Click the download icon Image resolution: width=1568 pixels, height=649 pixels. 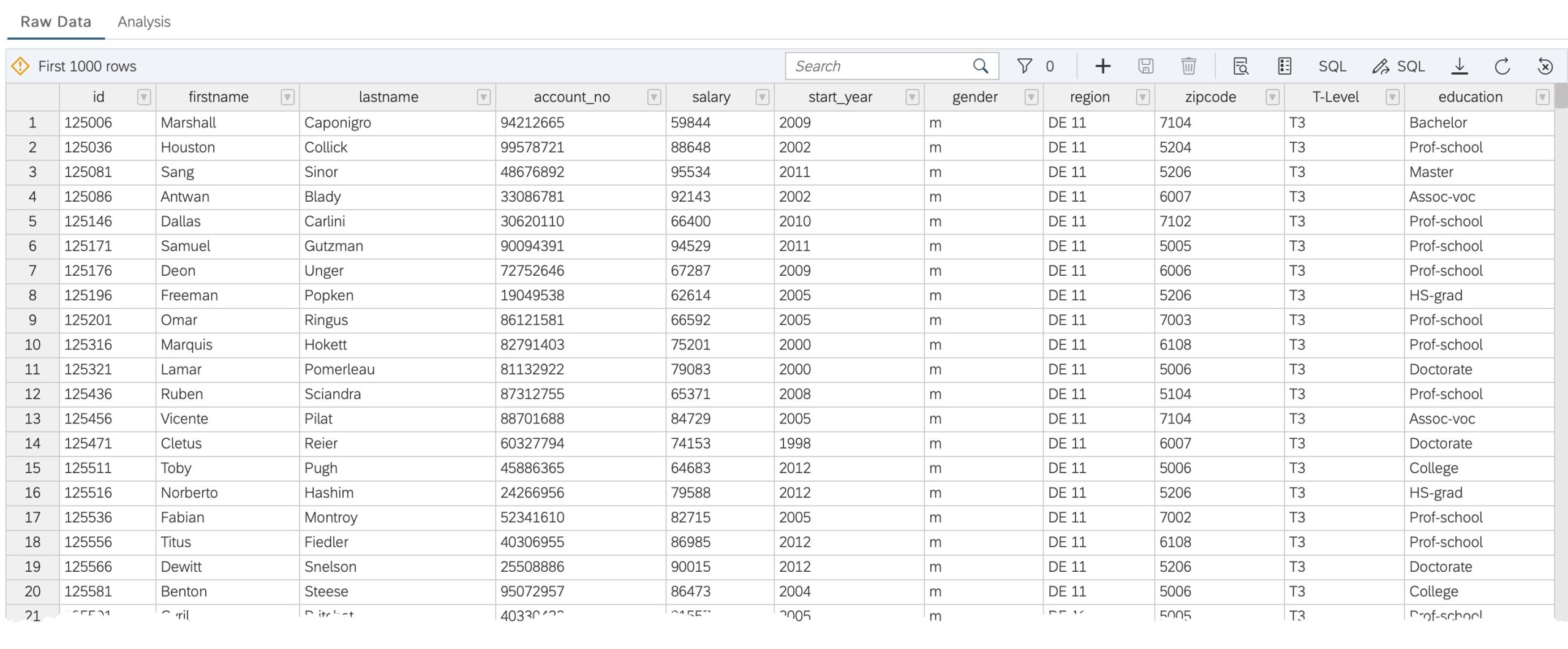click(1460, 66)
